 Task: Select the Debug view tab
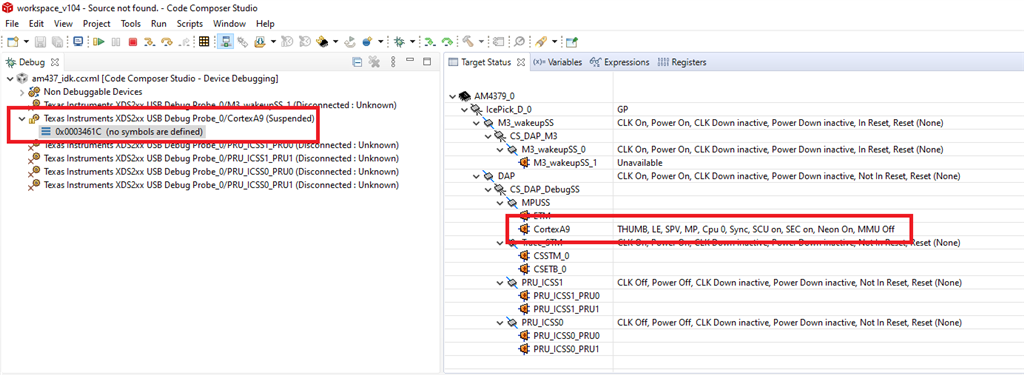coord(31,62)
